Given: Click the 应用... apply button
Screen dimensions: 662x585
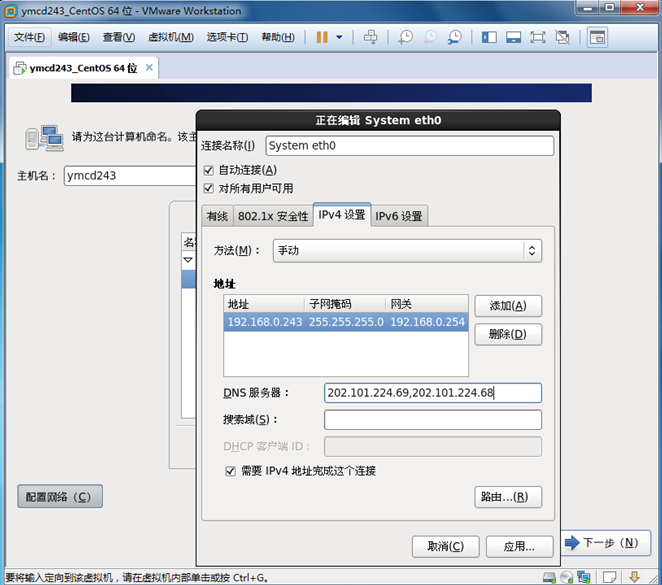Looking at the screenshot, I should pyautogui.click(x=519, y=547).
